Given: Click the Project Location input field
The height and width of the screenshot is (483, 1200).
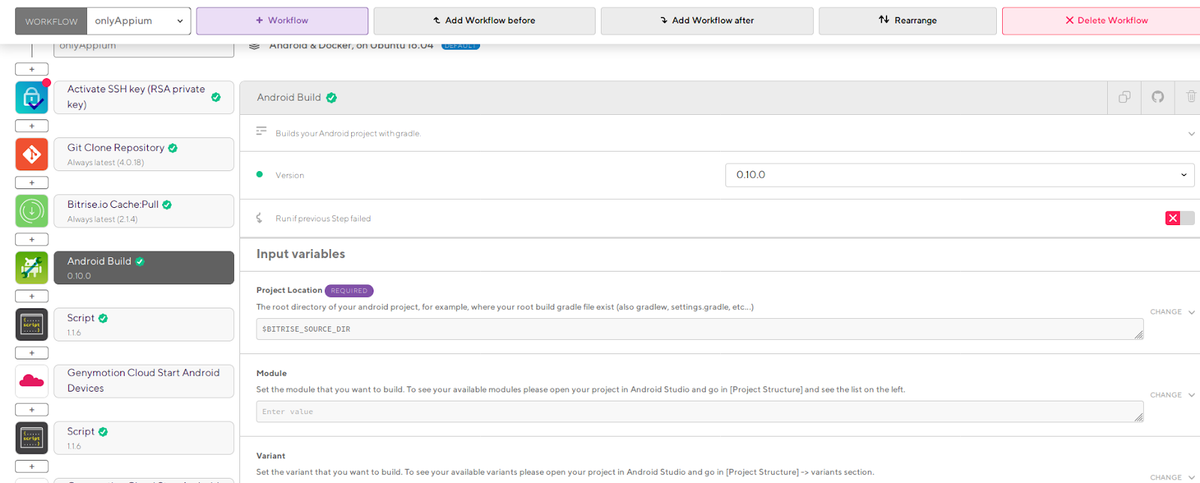Looking at the screenshot, I should 699,329.
